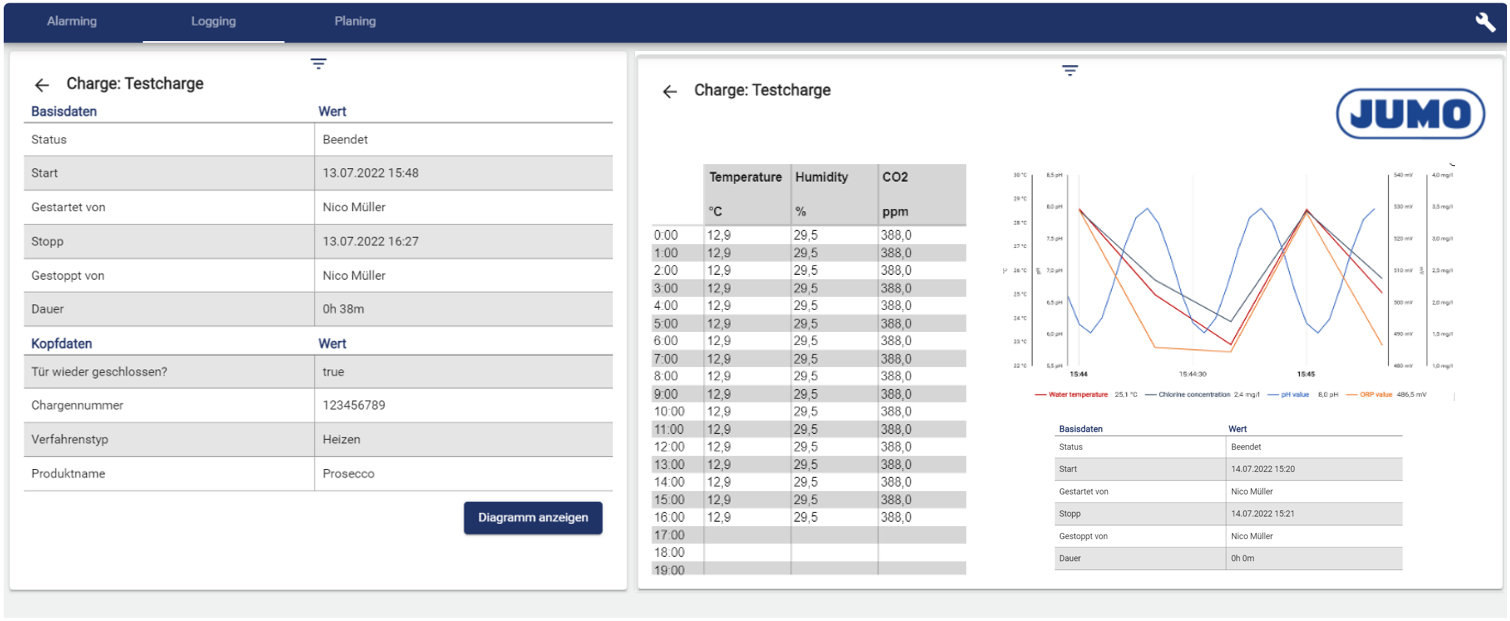Select the Logging tab

213,21
